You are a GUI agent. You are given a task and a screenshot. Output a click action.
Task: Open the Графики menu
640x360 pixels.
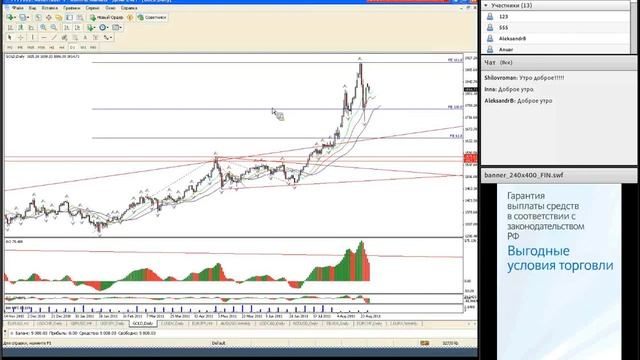tap(71, 8)
